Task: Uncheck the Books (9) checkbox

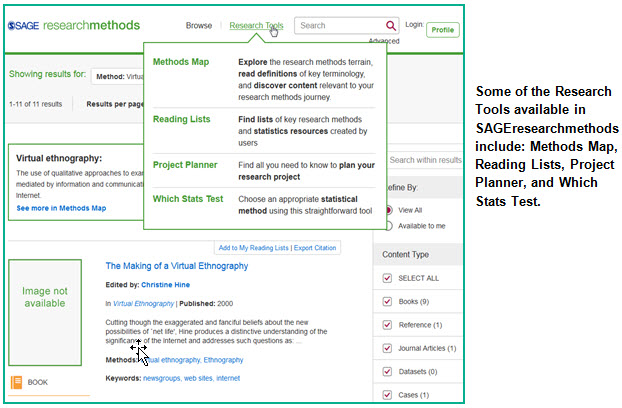Action: tap(387, 302)
